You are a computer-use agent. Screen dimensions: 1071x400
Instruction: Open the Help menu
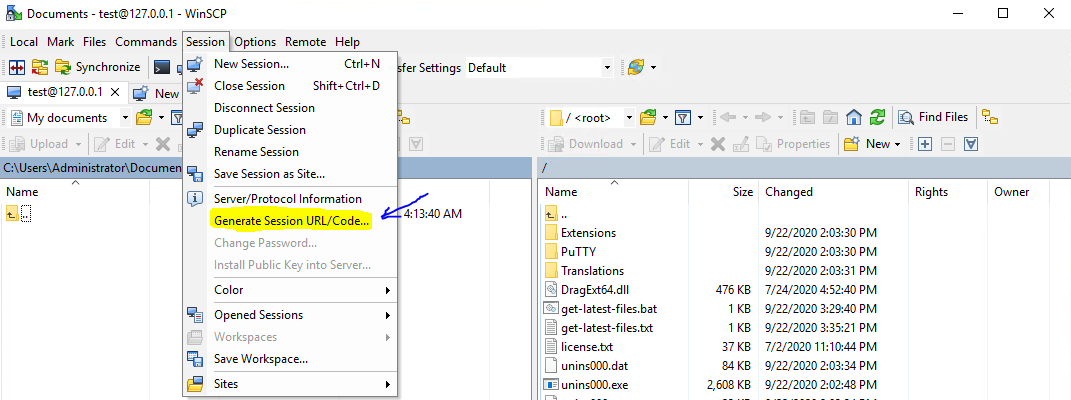[347, 42]
